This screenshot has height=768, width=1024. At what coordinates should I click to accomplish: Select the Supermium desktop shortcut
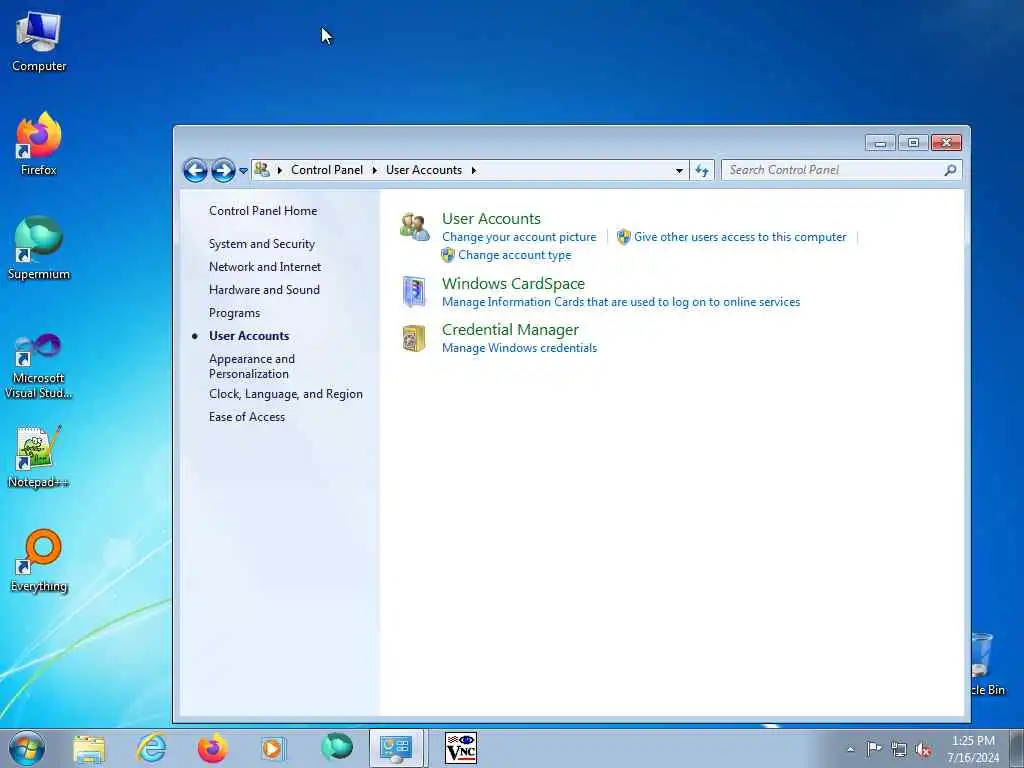coord(39,248)
